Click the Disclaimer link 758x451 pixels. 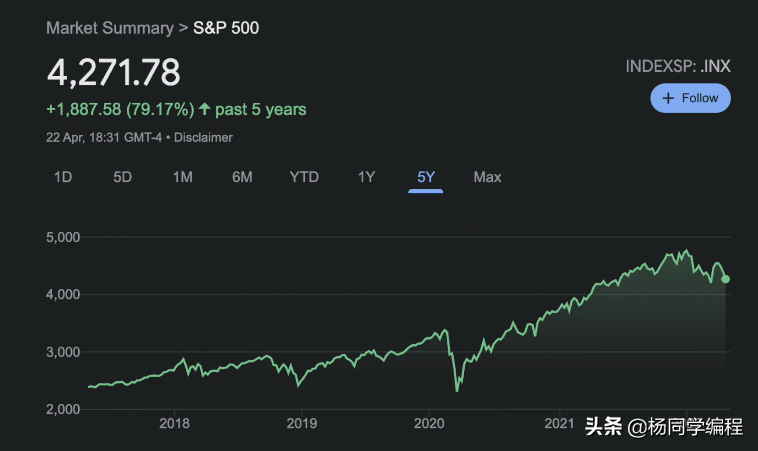click(203, 137)
